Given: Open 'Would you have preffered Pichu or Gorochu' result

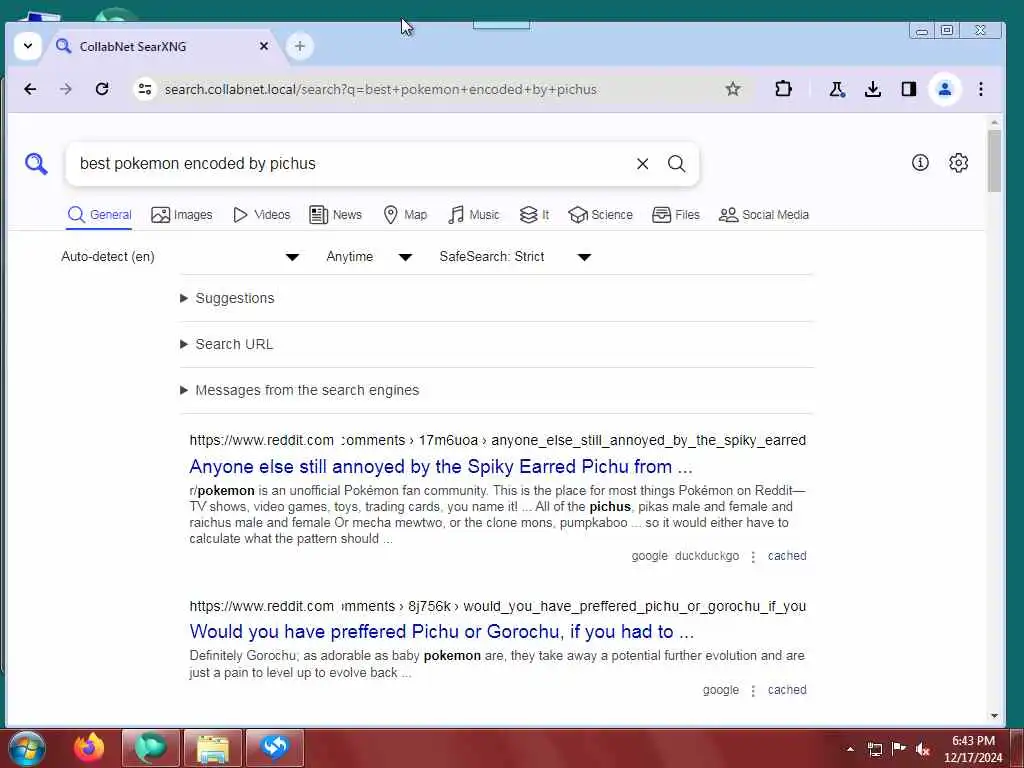Looking at the screenshot, I should point(441,632).
